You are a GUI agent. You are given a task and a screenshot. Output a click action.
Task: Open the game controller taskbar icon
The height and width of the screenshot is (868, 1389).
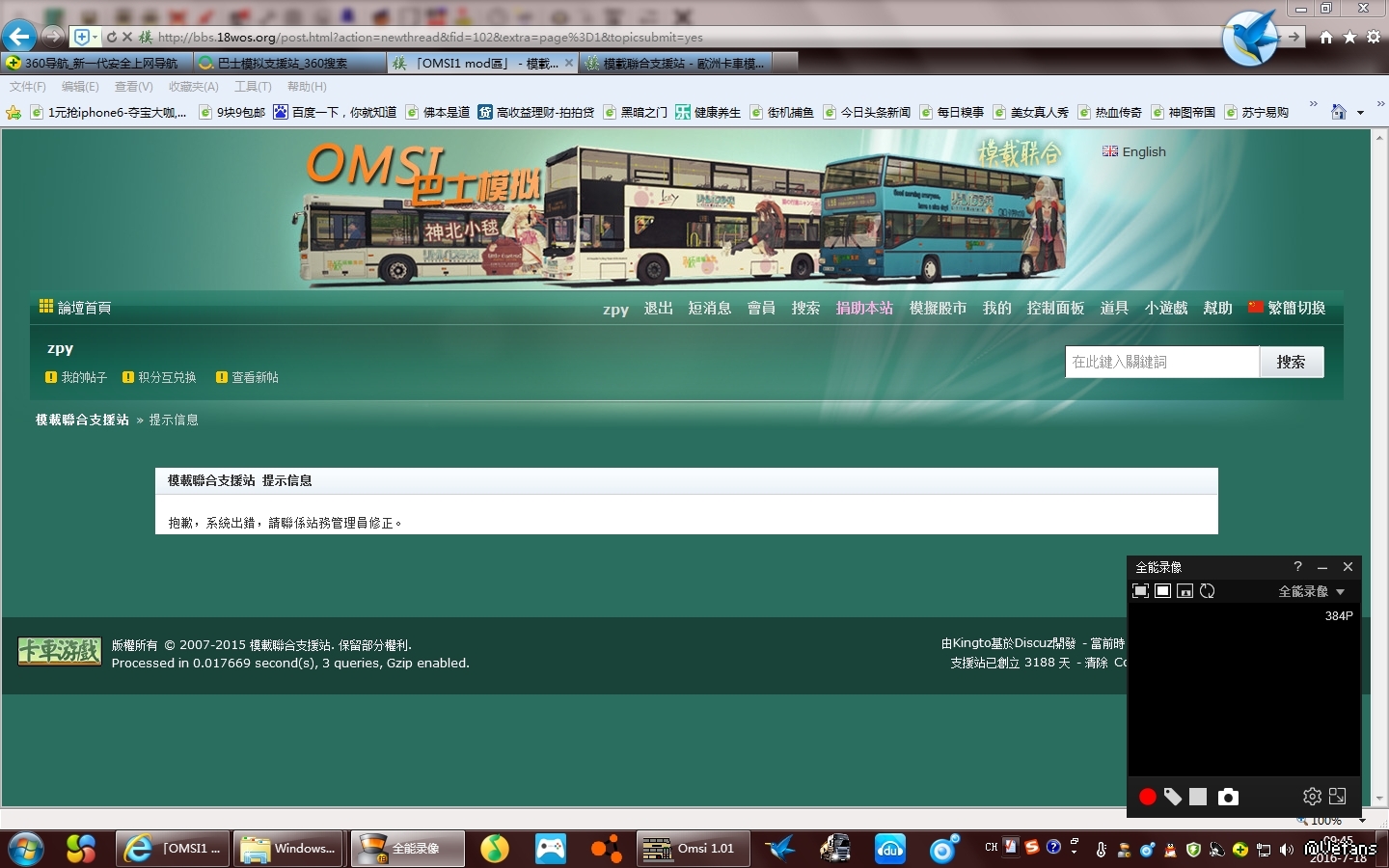tap(551, 849)
